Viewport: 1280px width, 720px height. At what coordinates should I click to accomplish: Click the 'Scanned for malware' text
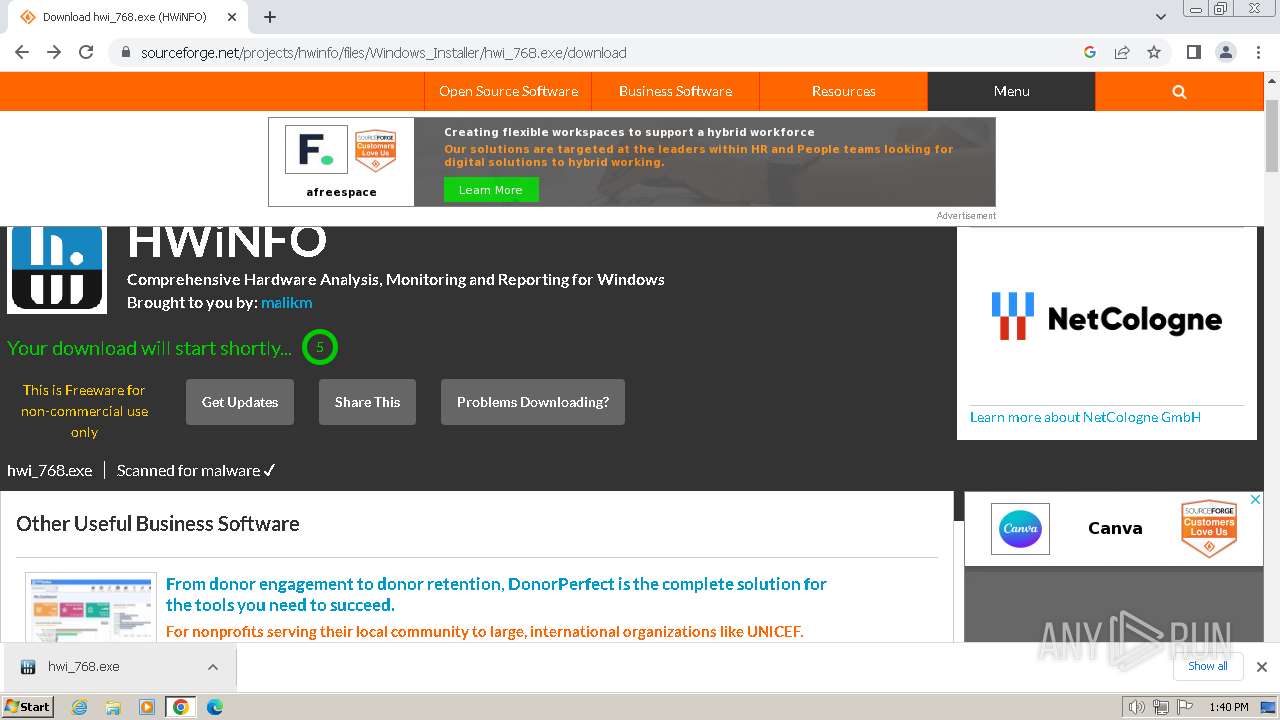click(189, 470)
